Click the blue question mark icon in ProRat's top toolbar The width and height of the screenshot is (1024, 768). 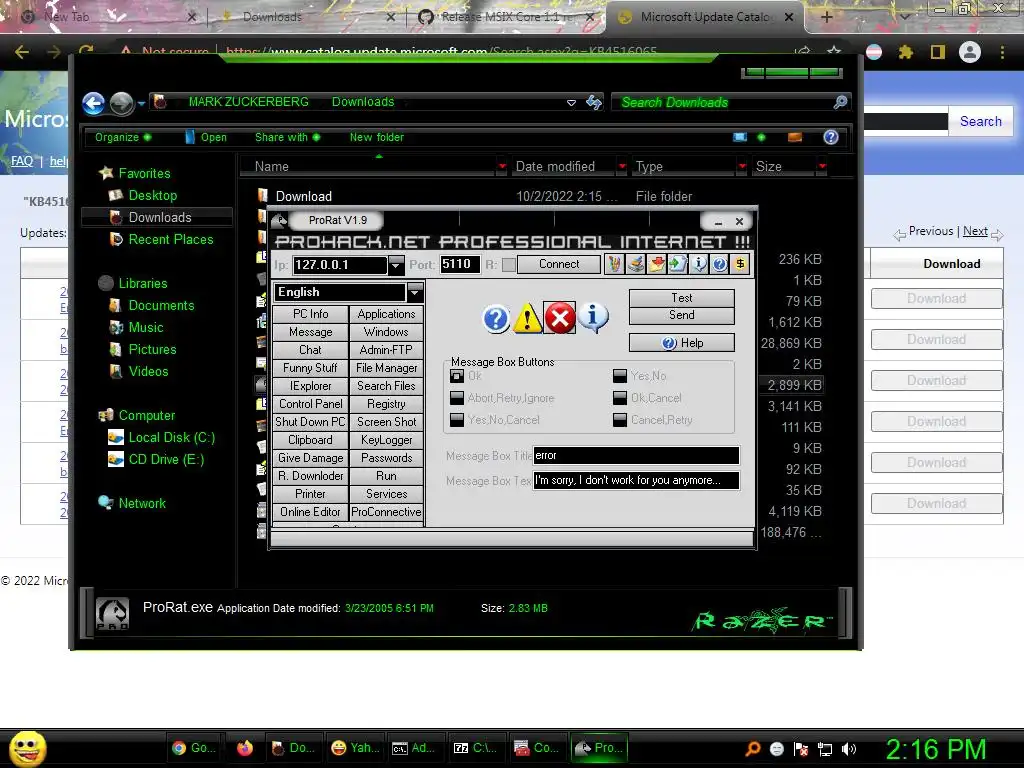(x=719, y=264)
